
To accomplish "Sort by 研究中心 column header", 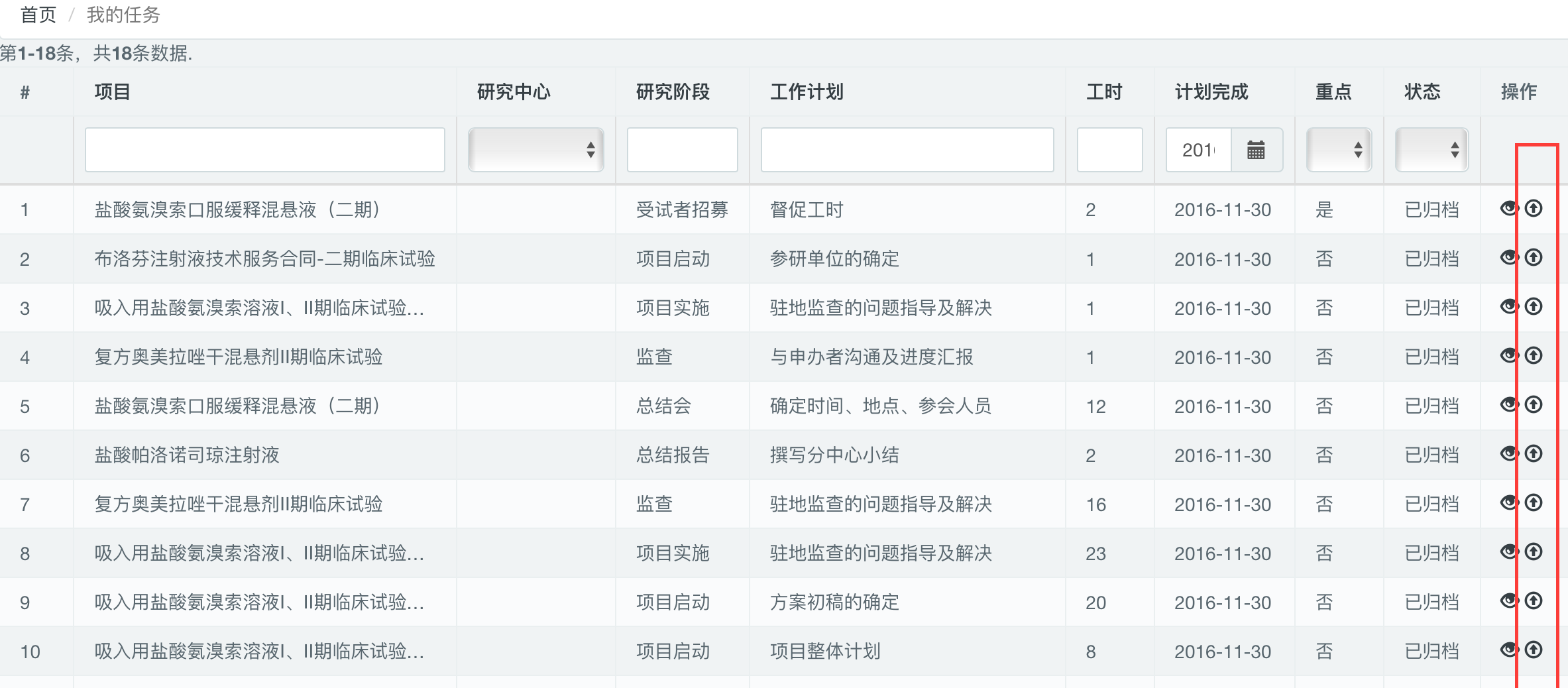I will click(514, 91).
